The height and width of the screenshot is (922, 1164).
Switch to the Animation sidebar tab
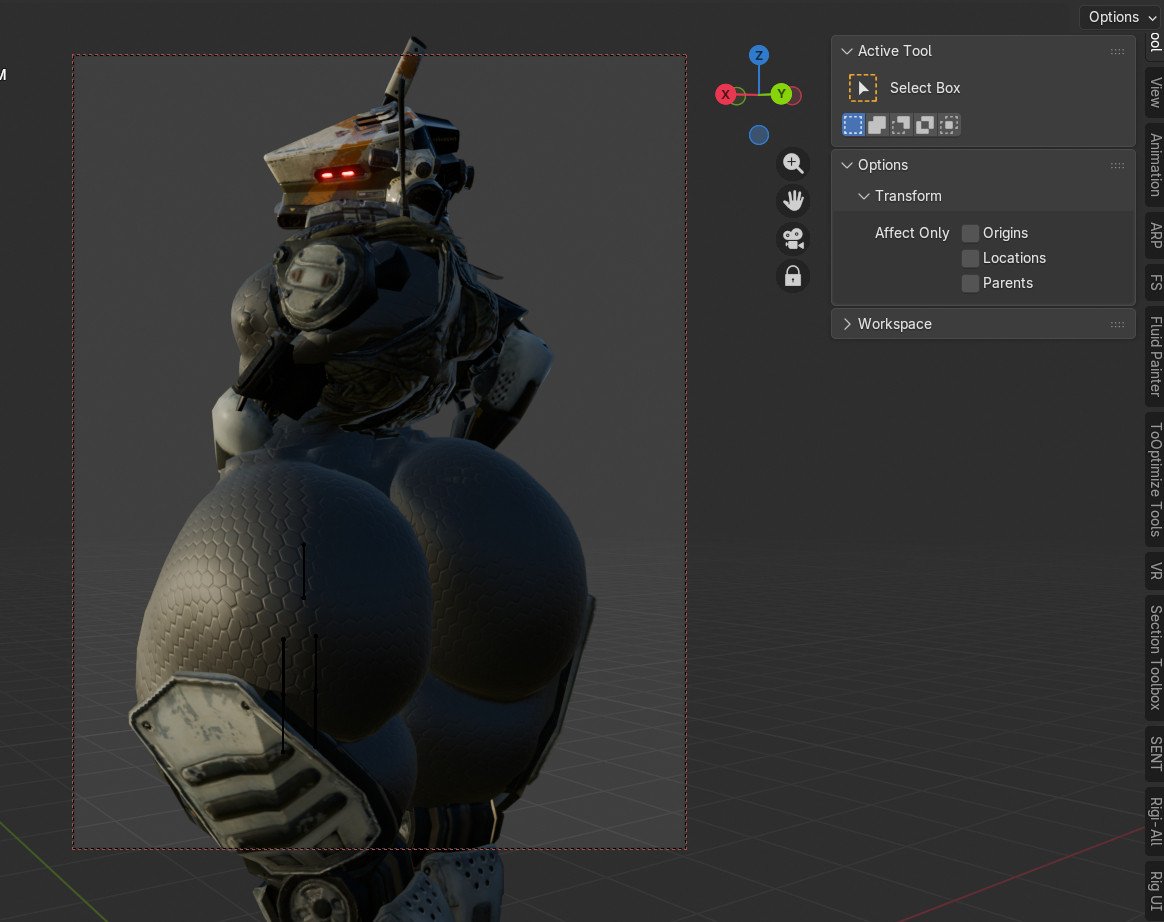(1155, 165)
